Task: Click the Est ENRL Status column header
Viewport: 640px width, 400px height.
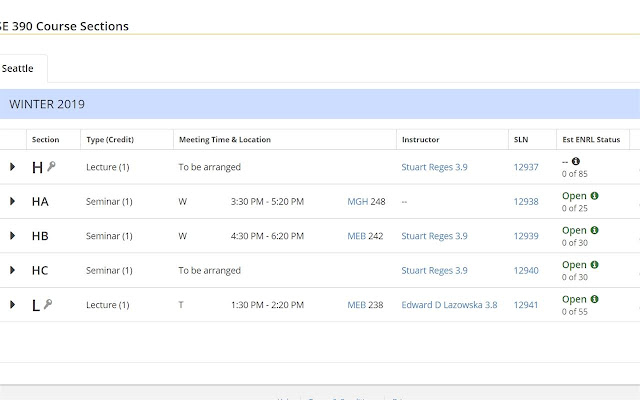Action: click(591, 140)
